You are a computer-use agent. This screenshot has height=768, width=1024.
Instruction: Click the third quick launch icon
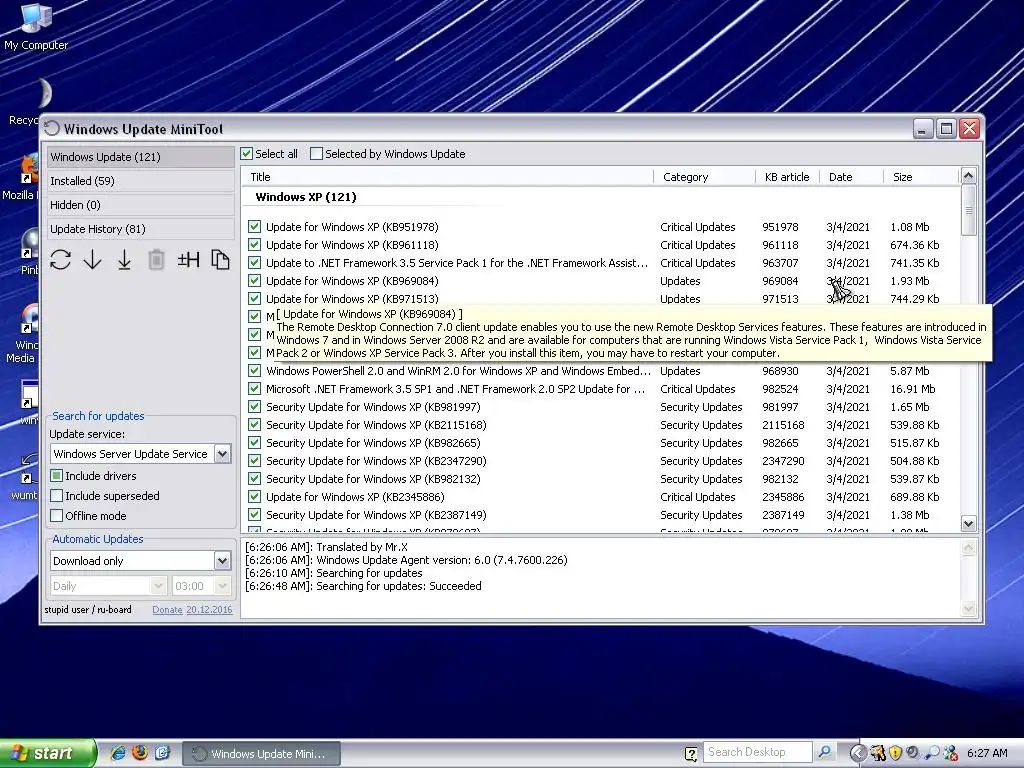[162, 753]
